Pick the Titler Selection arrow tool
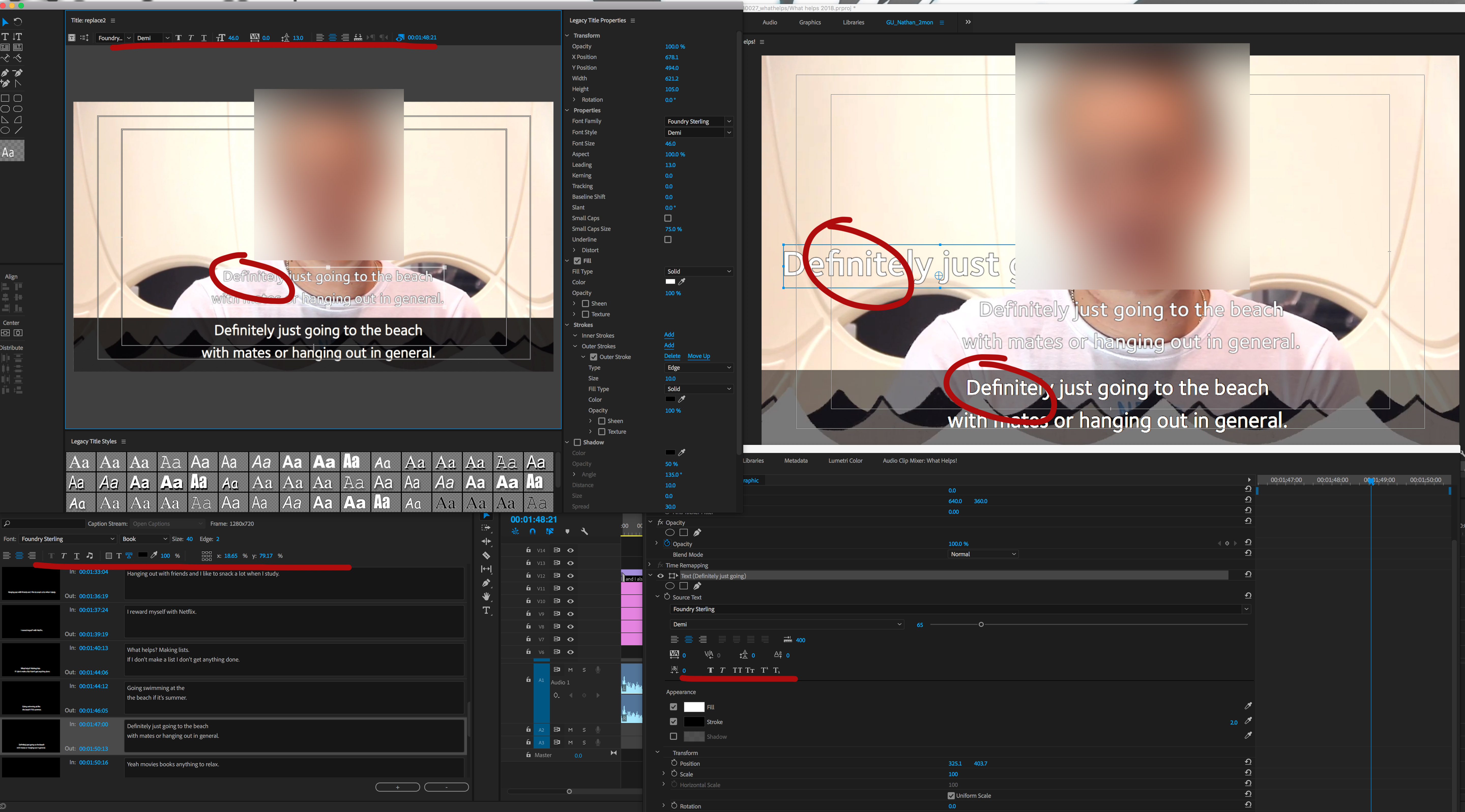 pyautogui.click(x=5, y=22)
